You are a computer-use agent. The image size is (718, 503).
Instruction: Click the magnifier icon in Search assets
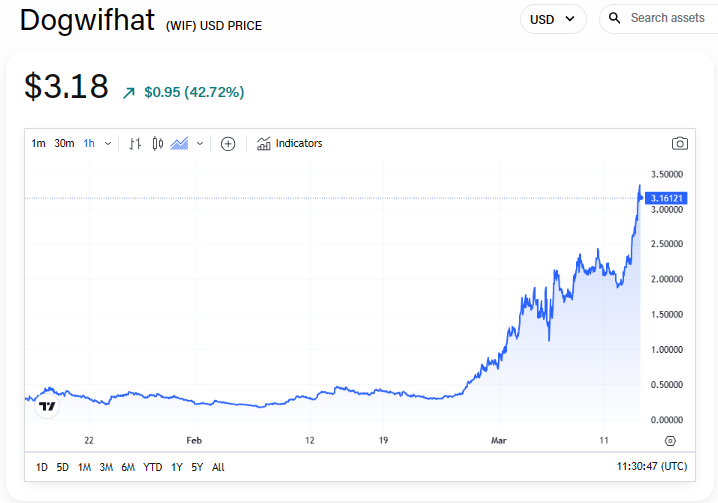[x=615, y=18]
